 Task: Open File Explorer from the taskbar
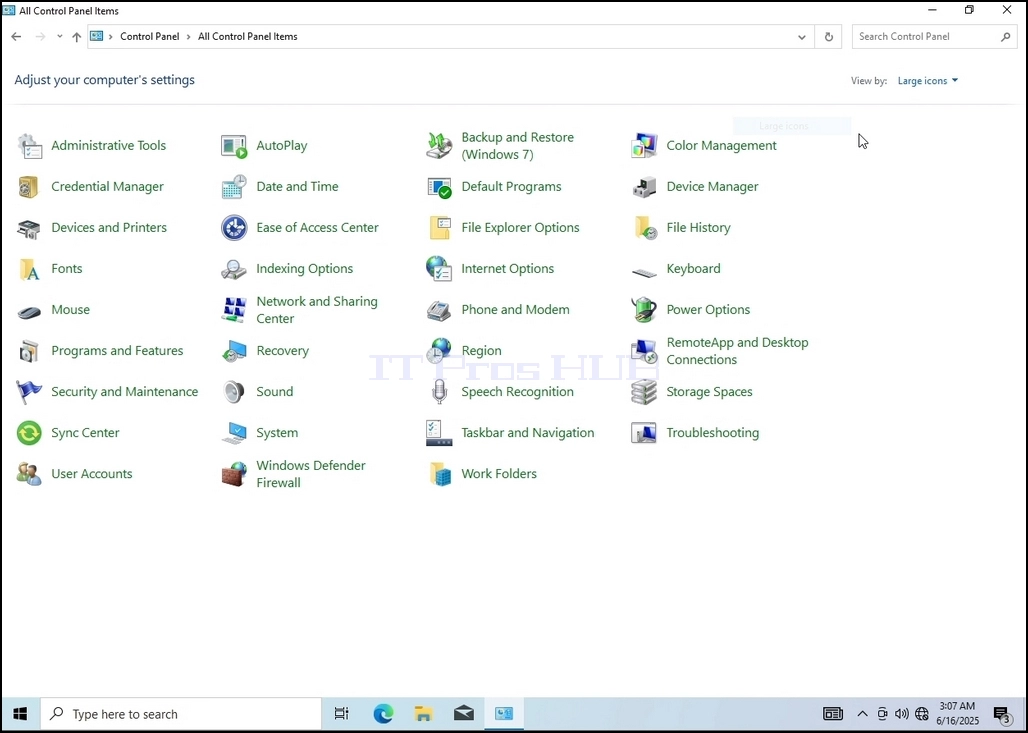[424, 714]
